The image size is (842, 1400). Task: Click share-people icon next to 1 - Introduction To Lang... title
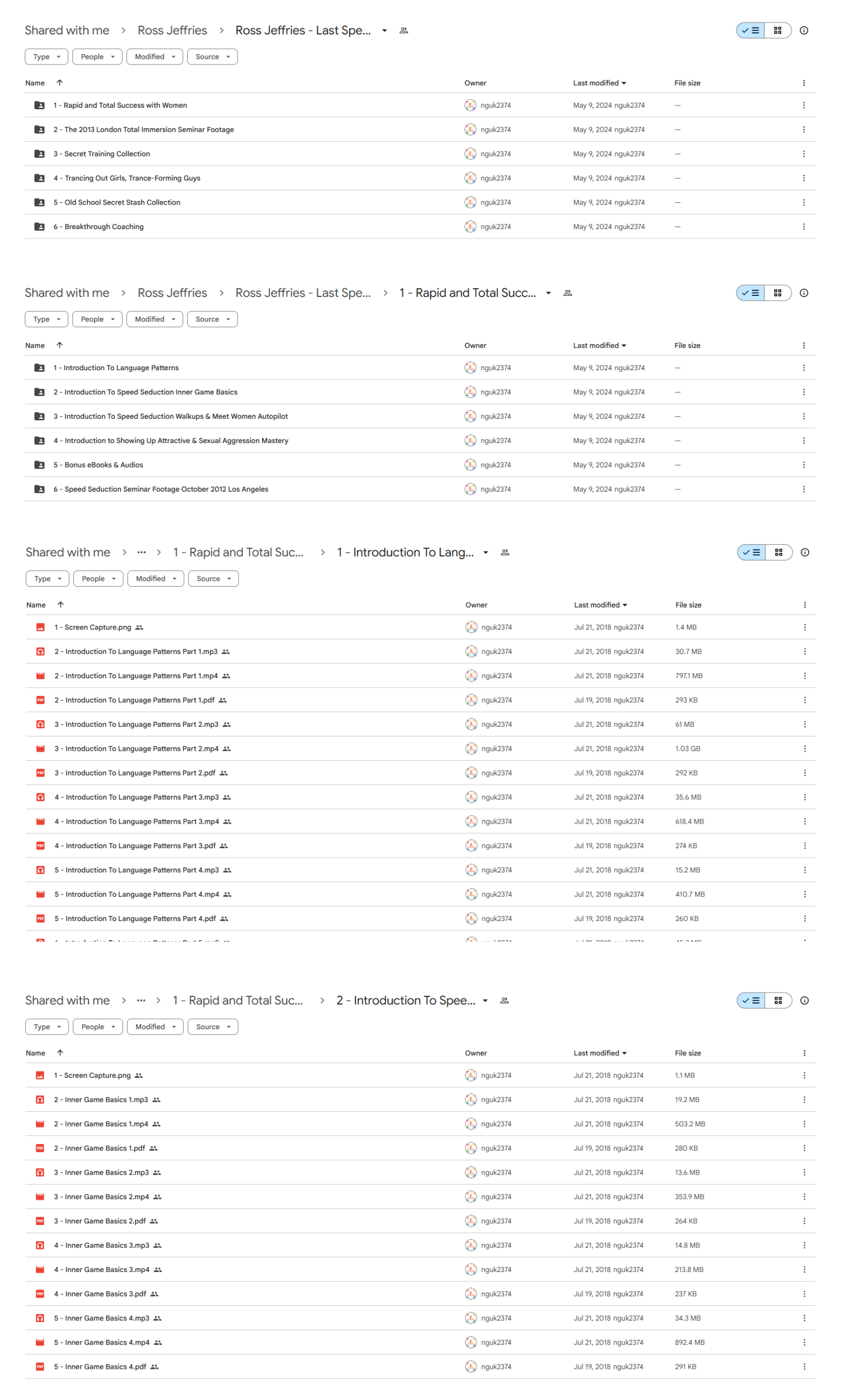(504, 552)
